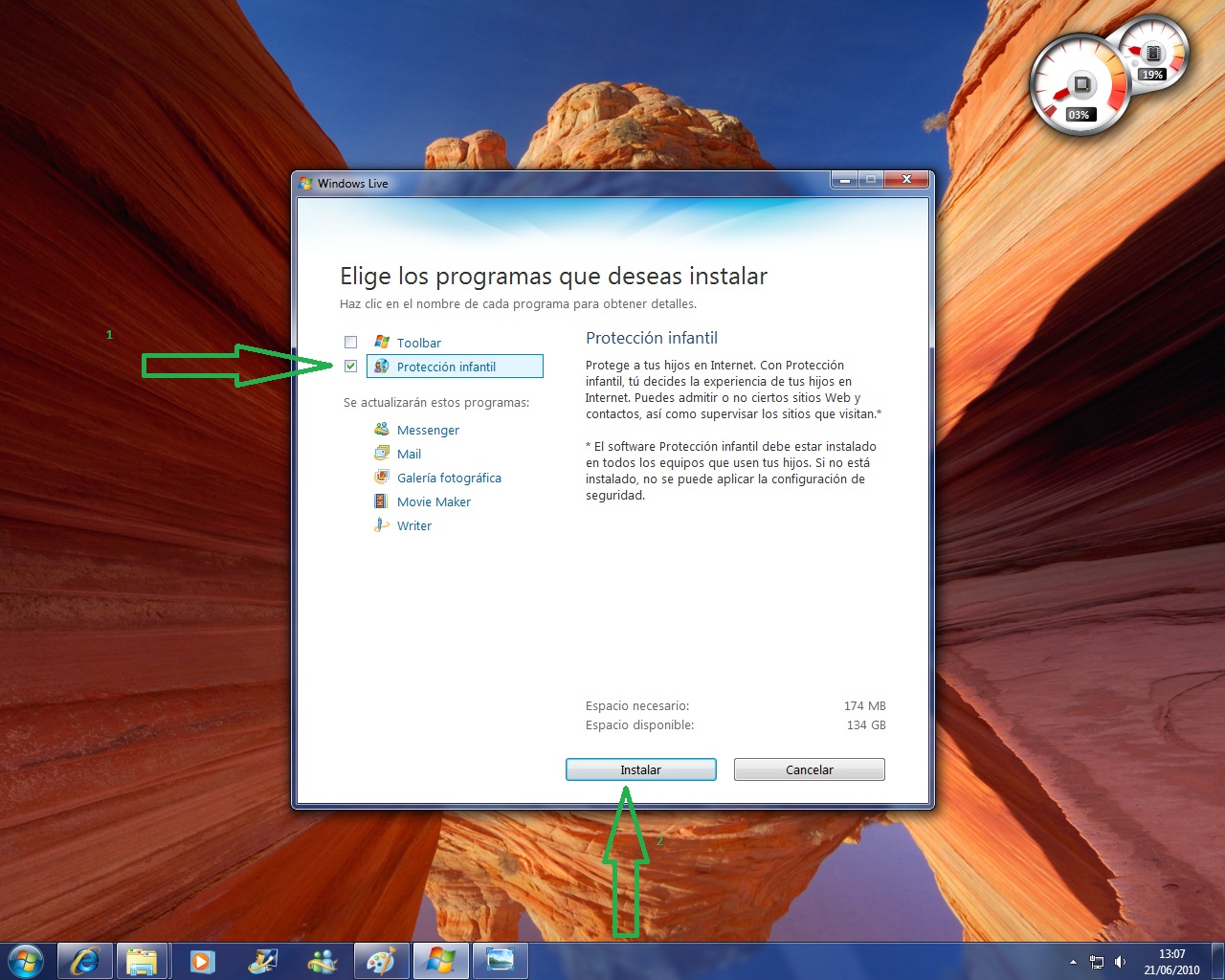Viewport: 1225px width, 980px height.
Task: Click the Protección infantil program icon
Action: [382, 366]
